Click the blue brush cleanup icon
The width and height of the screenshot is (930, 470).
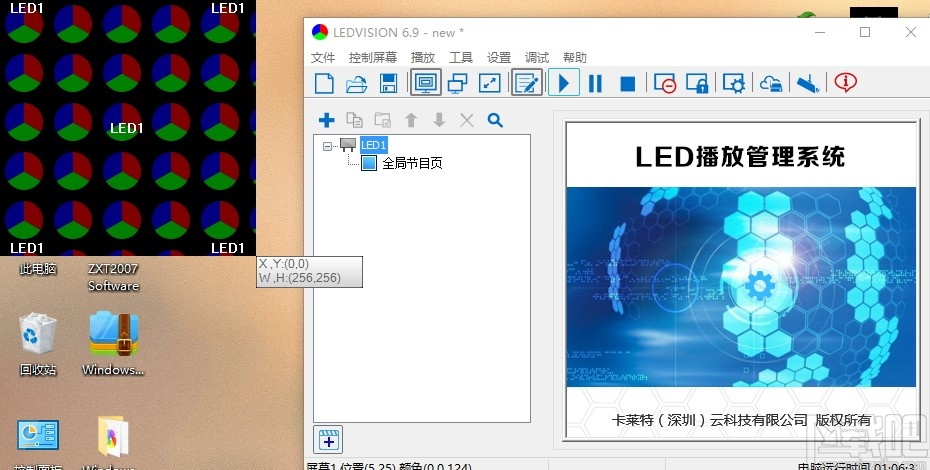(807, 83)
